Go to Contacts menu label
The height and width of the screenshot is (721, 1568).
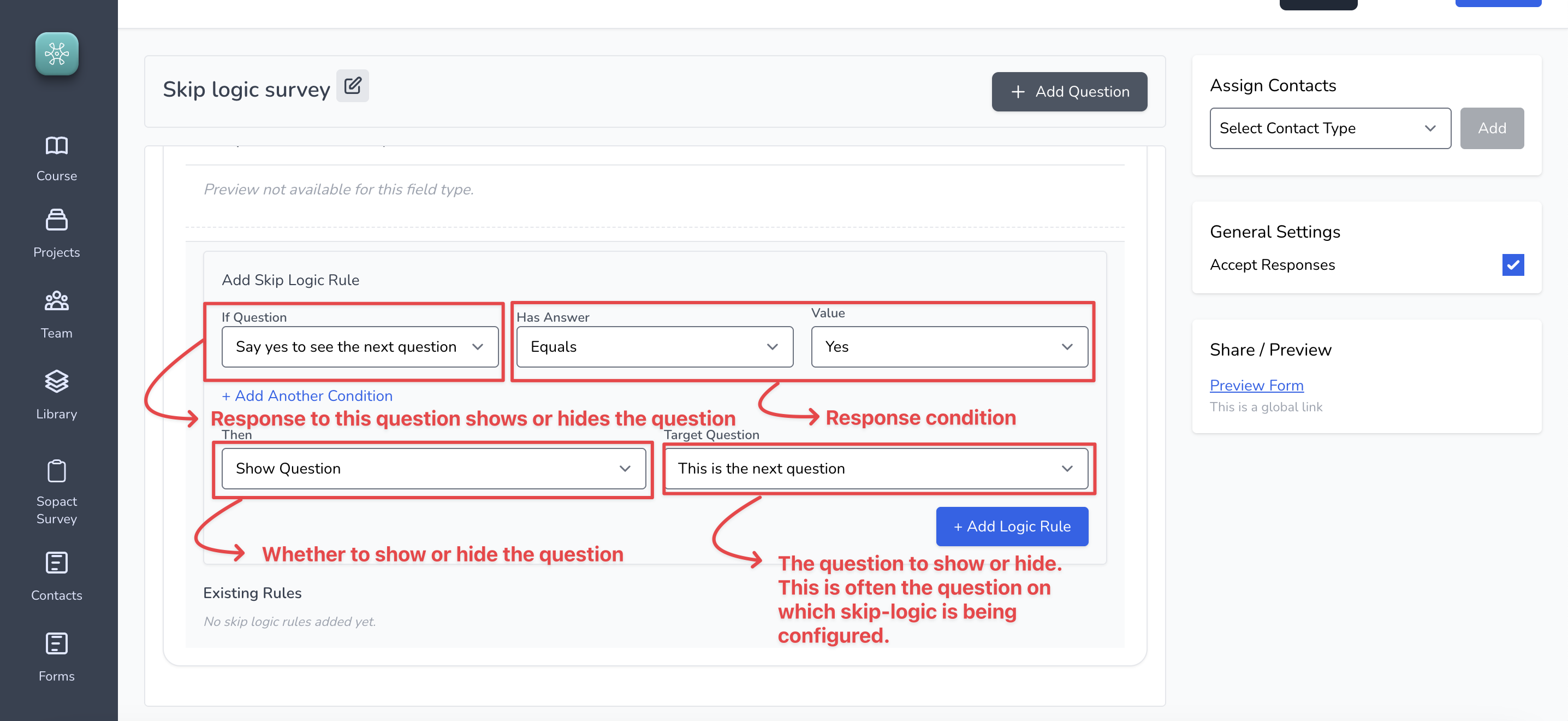[x=57, y=595]
